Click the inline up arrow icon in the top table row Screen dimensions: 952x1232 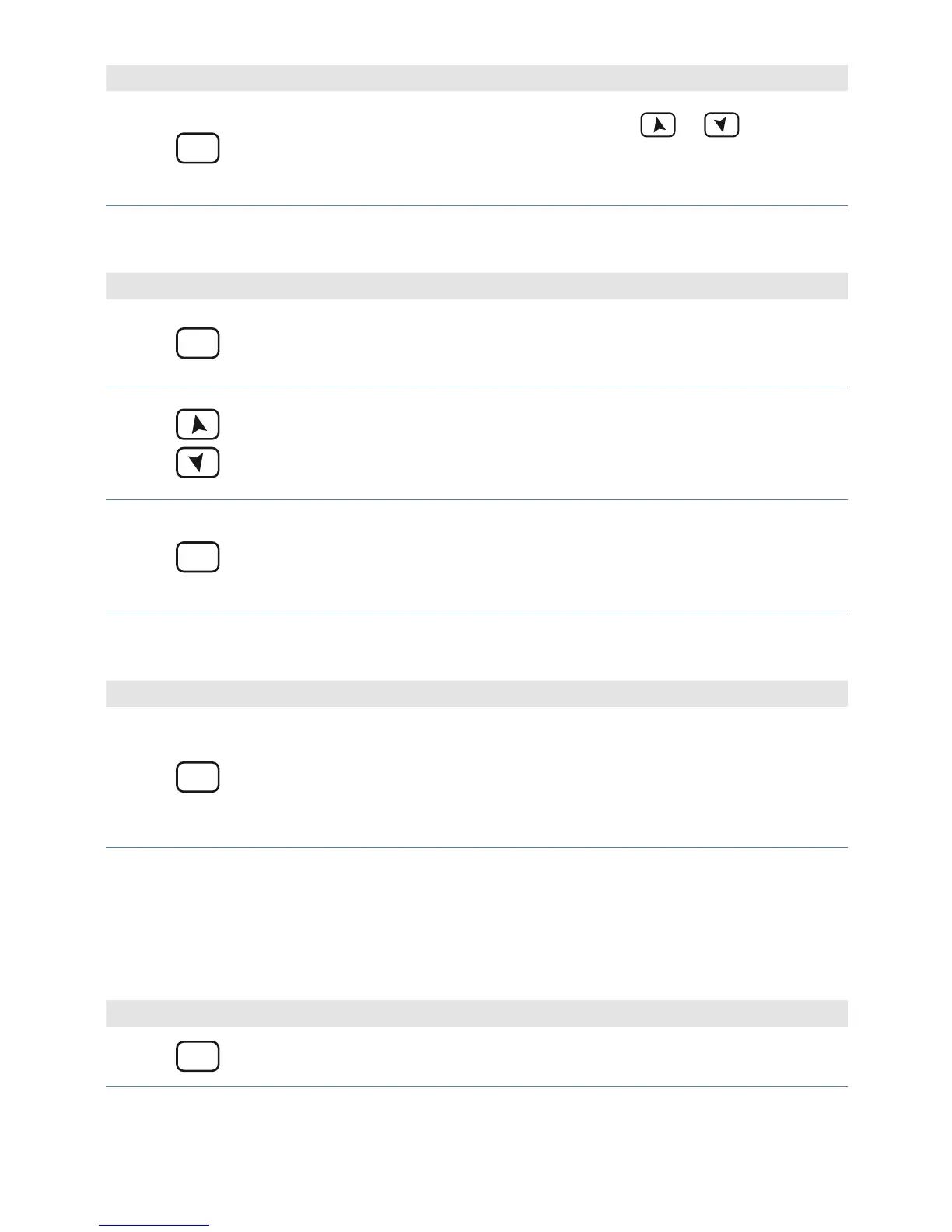tap(658, 125)
